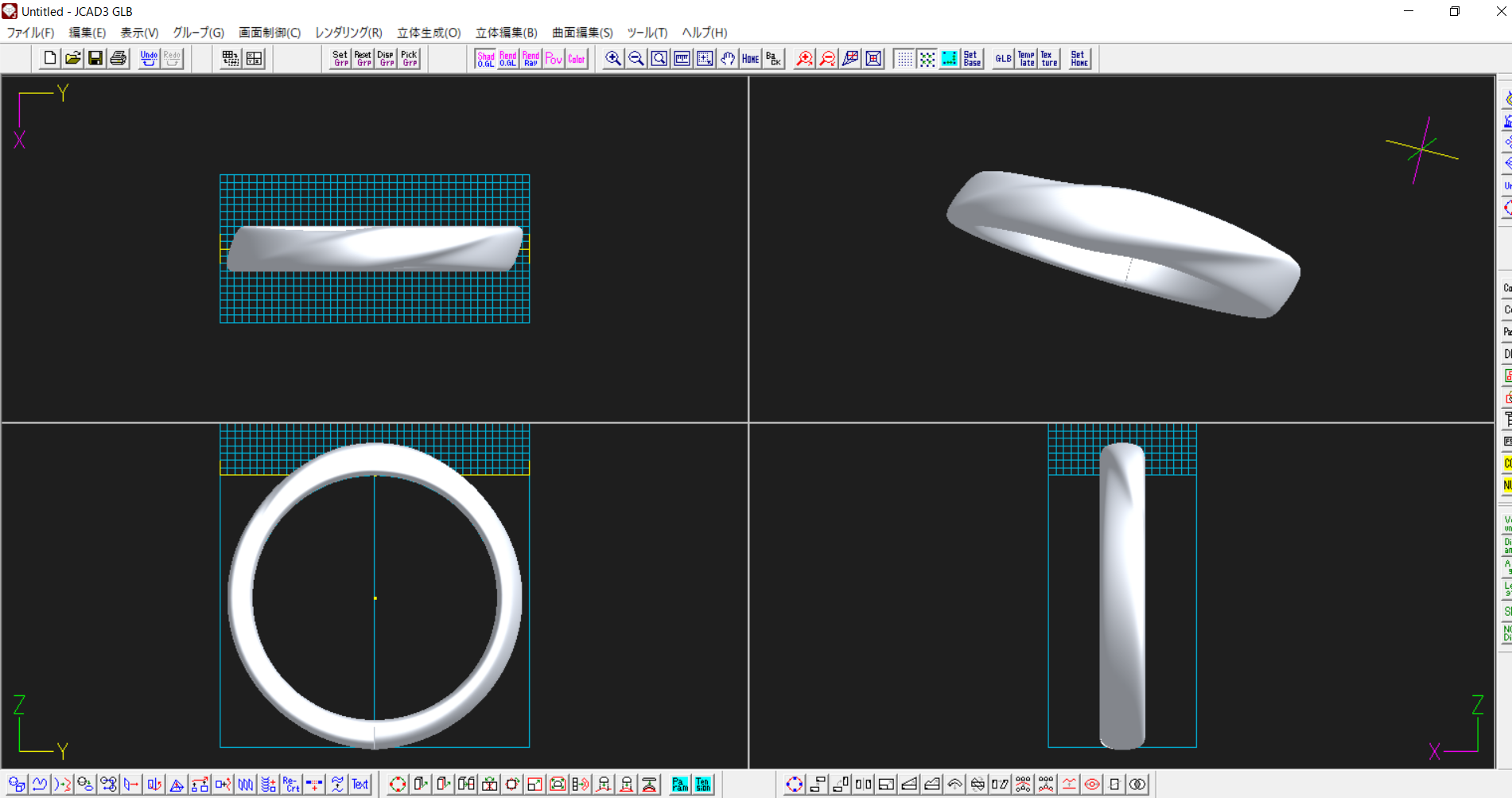Open the 立体生成(O) menu
1512x798 pixels.
click(x=429, y=33)
